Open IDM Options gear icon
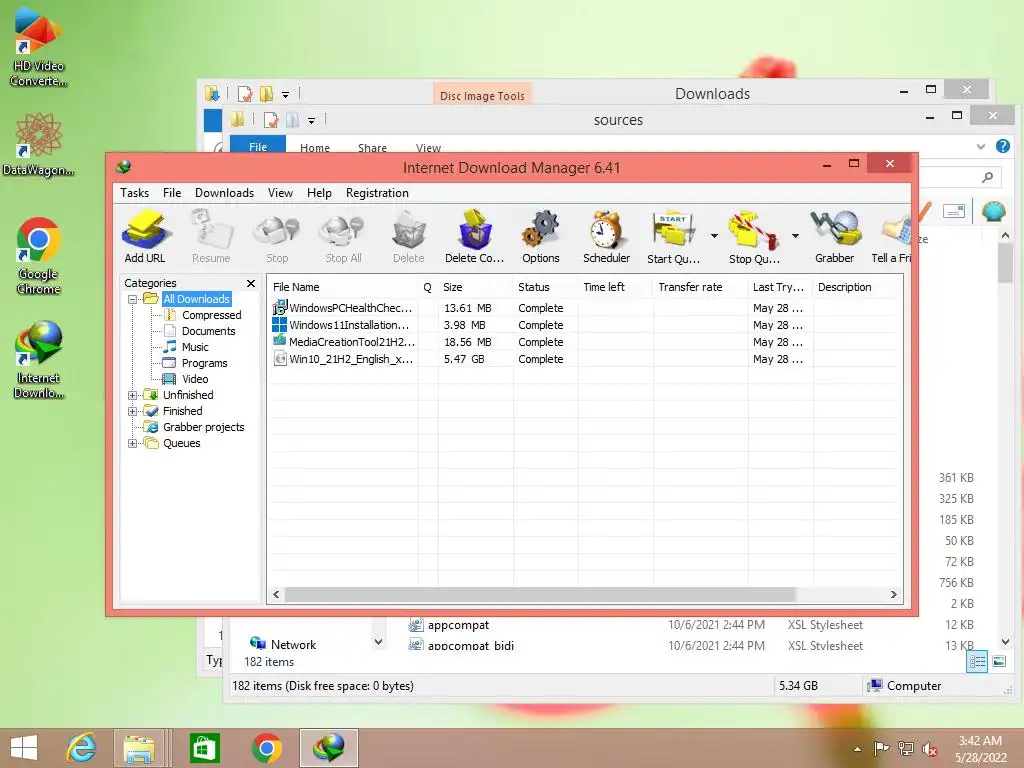The height and width of the screenshot is (768, 1024). point(541,236)
